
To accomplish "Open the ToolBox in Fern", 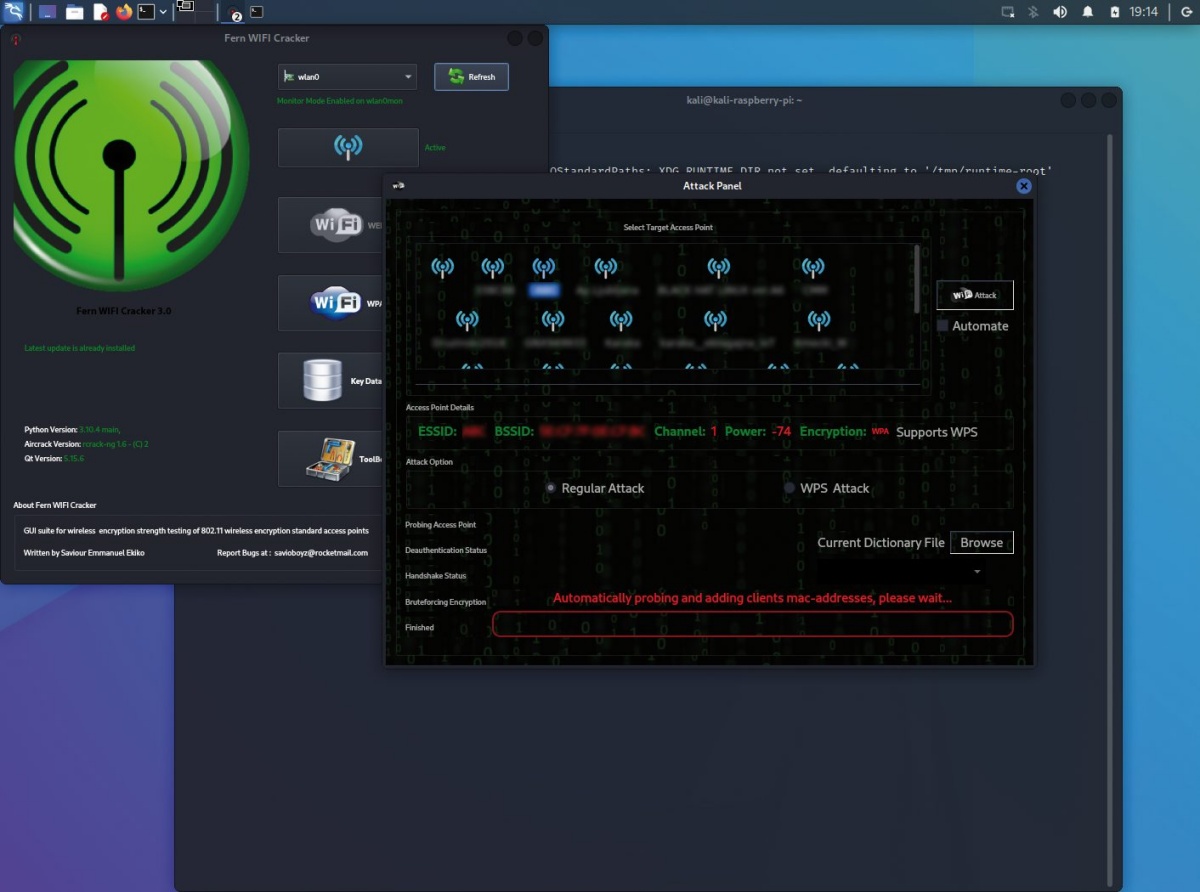I will click(332, 459).
